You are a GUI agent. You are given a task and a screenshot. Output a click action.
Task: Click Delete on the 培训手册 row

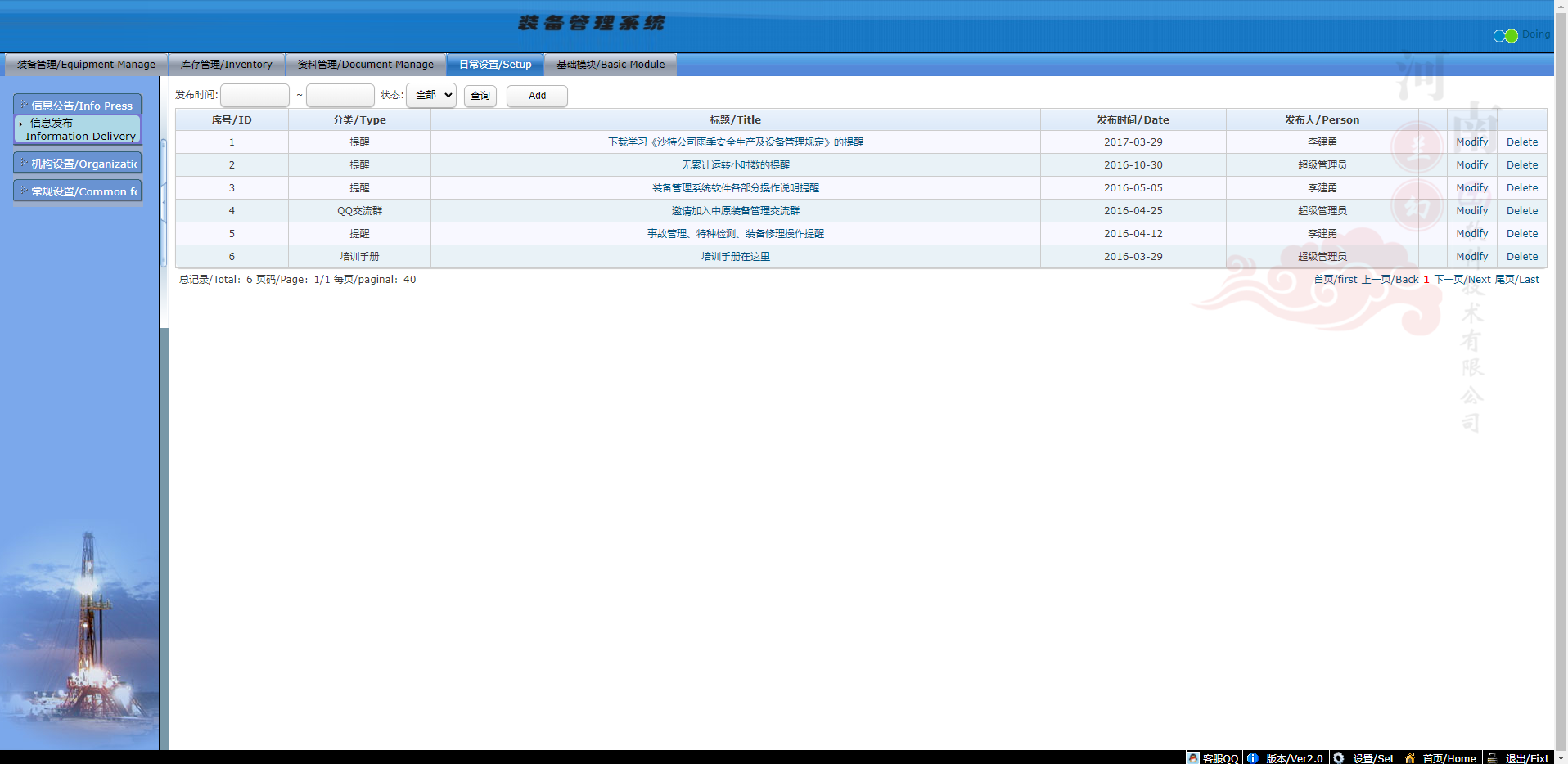coord(1521,257)
